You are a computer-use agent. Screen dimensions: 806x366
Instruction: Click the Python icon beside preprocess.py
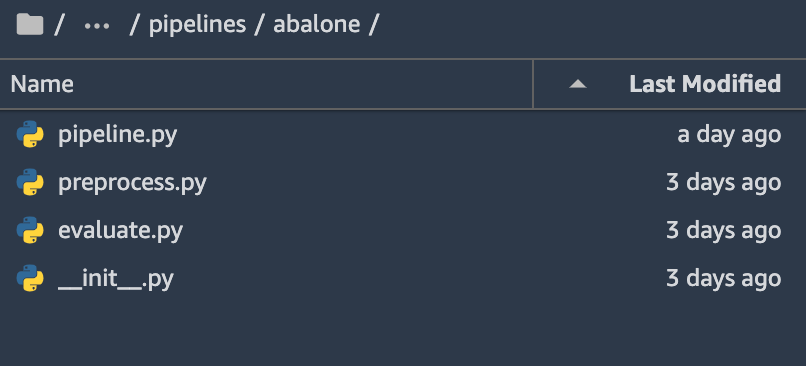[x=30, y=182]
